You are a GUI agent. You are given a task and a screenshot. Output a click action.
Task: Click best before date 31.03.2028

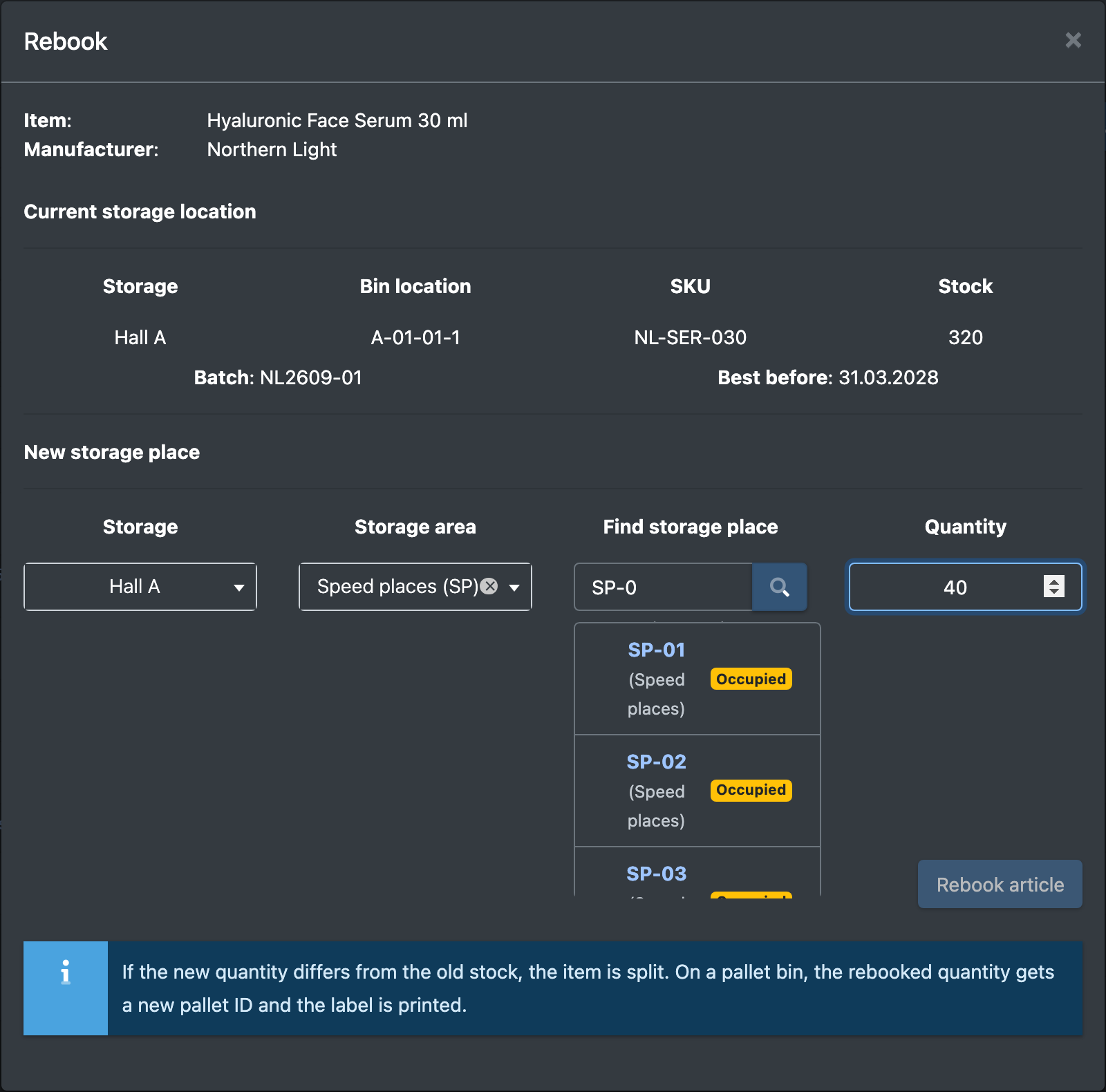888,377
